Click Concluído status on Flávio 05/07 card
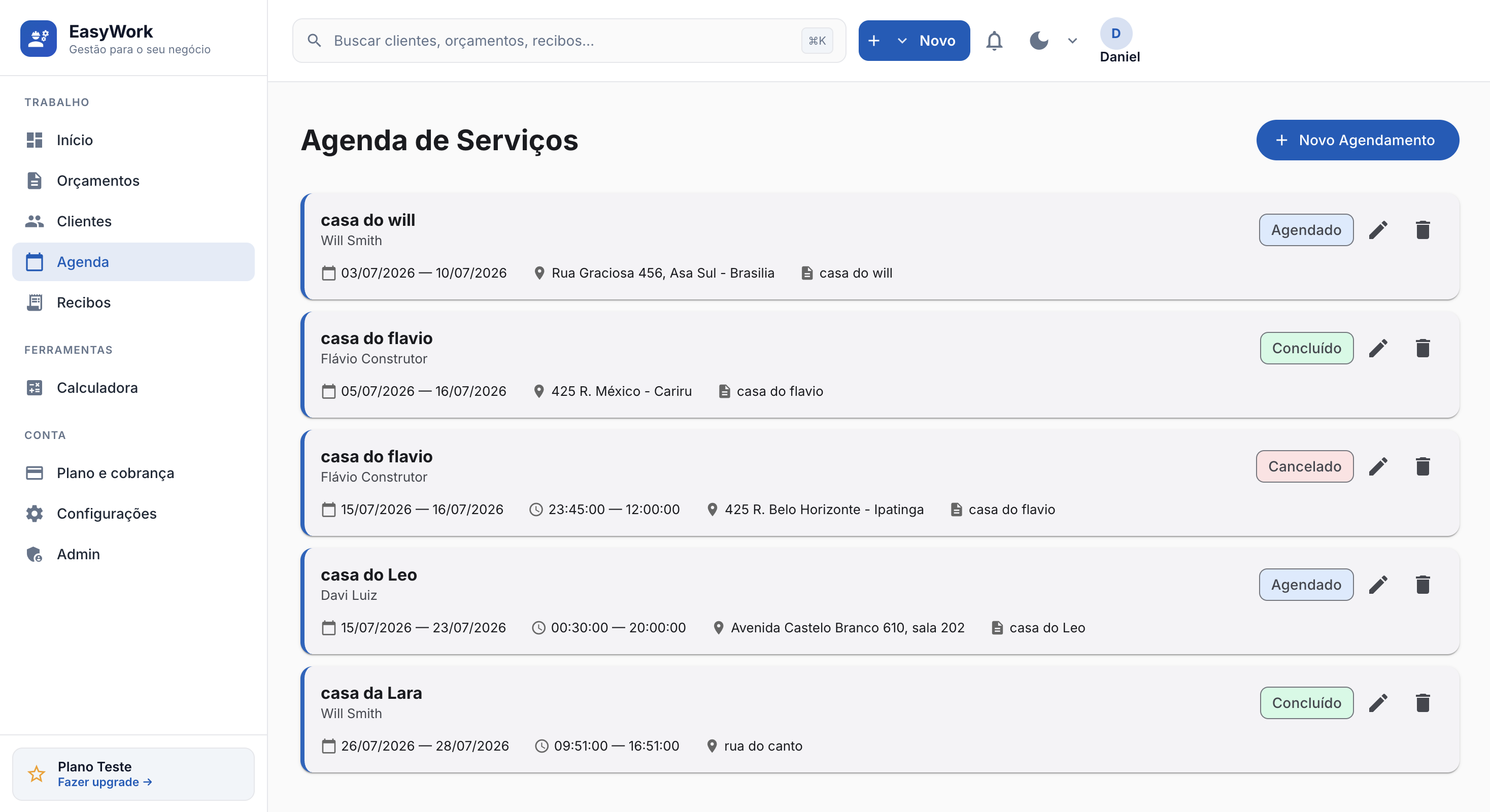 [1307, 348]
